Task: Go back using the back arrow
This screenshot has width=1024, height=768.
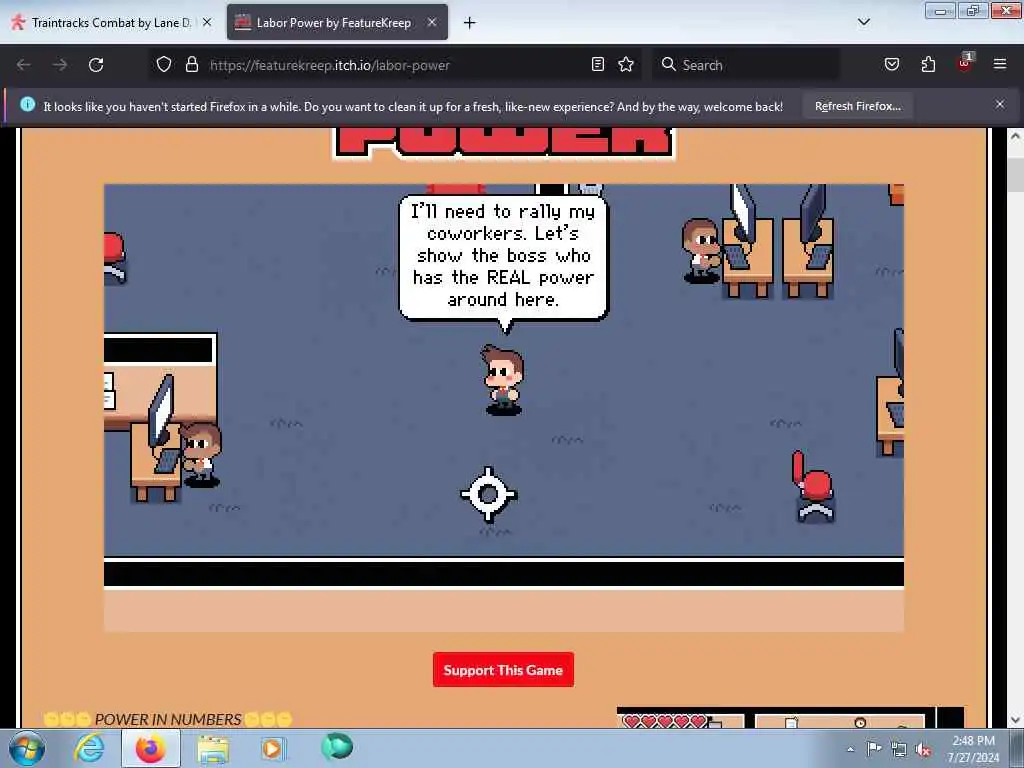Action: click(24, 65)
